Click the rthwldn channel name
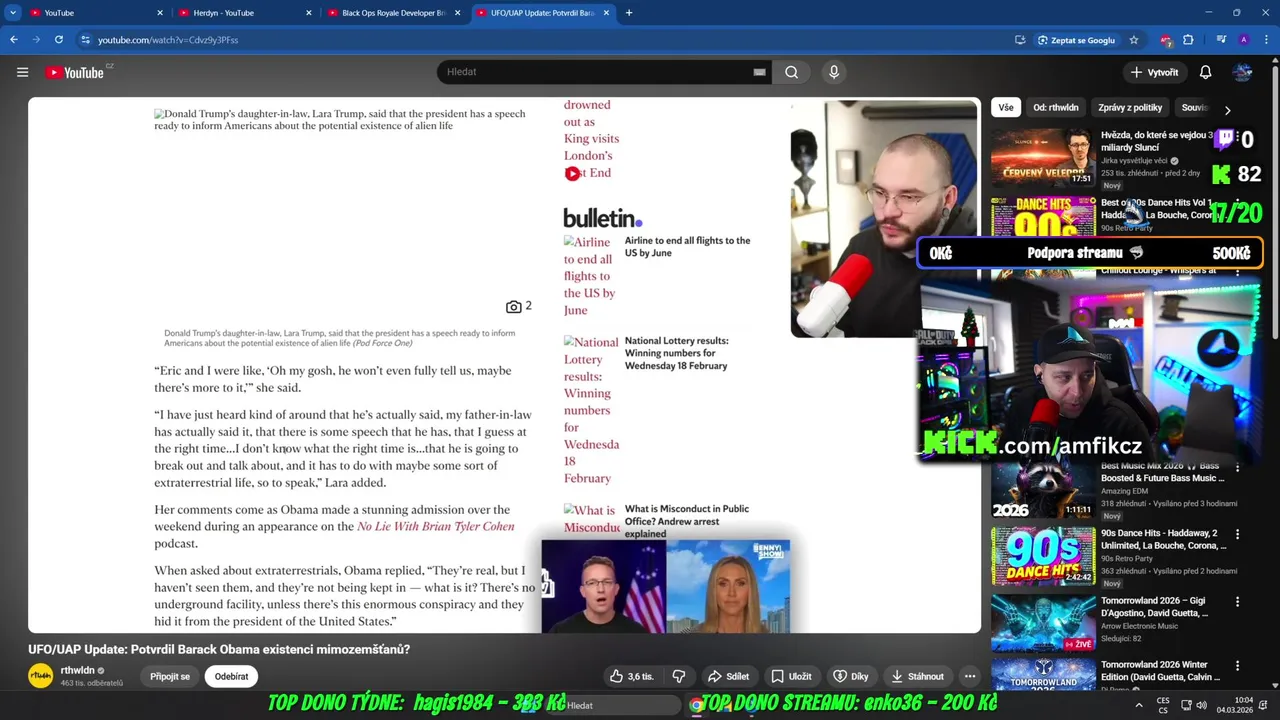 pyautogui.click(x=78, y=671)
